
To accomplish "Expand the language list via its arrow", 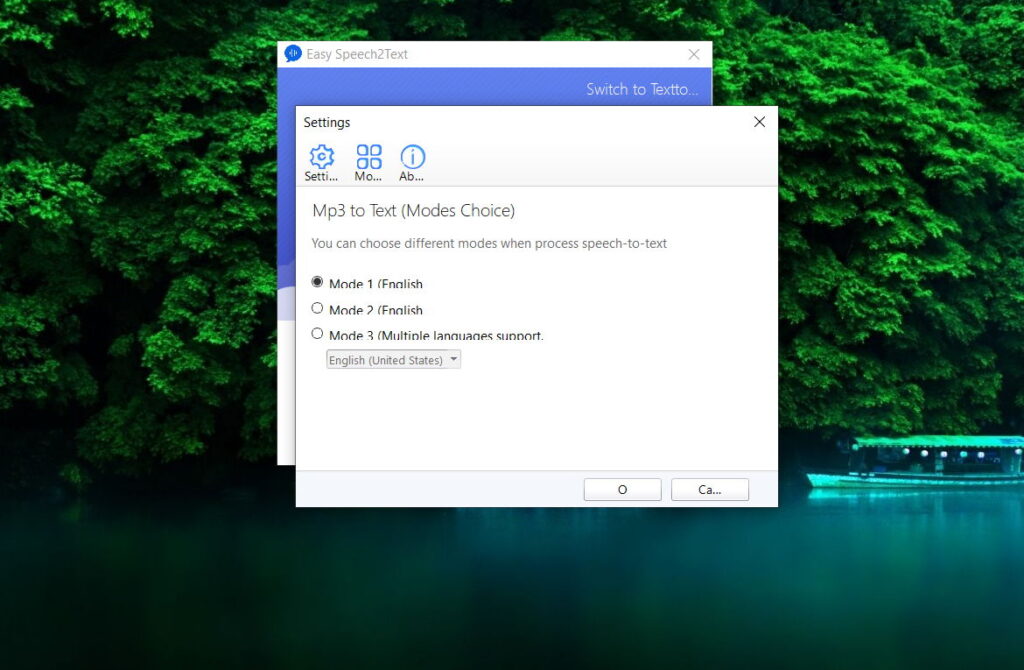I will click(x=454, y=359).
